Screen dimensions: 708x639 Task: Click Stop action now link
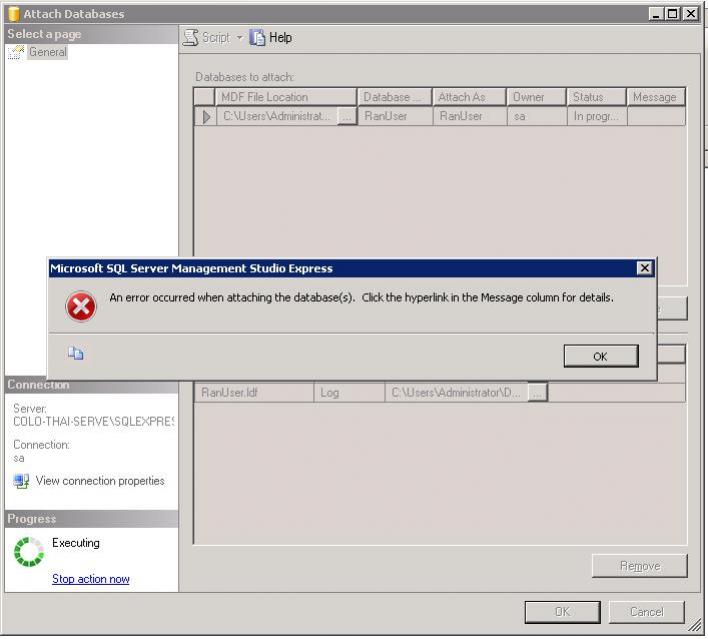91,579
